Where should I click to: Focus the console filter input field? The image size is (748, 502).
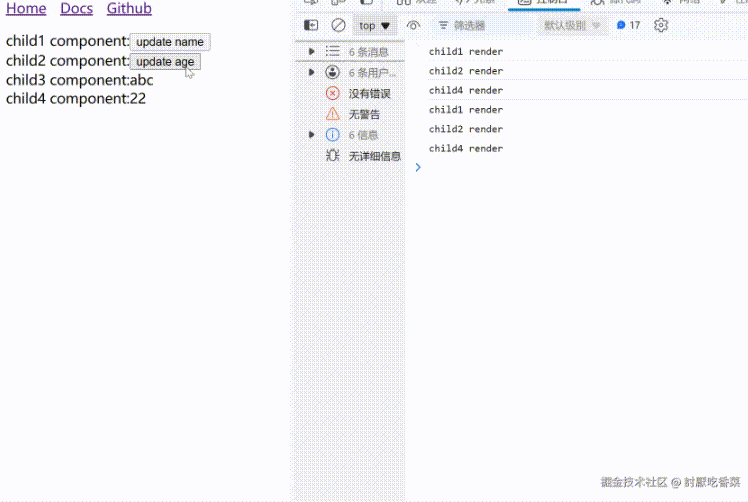[482, 25]
